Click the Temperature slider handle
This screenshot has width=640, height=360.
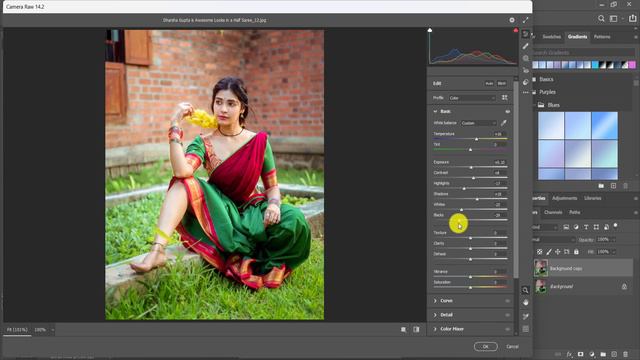tap(476, 139)
